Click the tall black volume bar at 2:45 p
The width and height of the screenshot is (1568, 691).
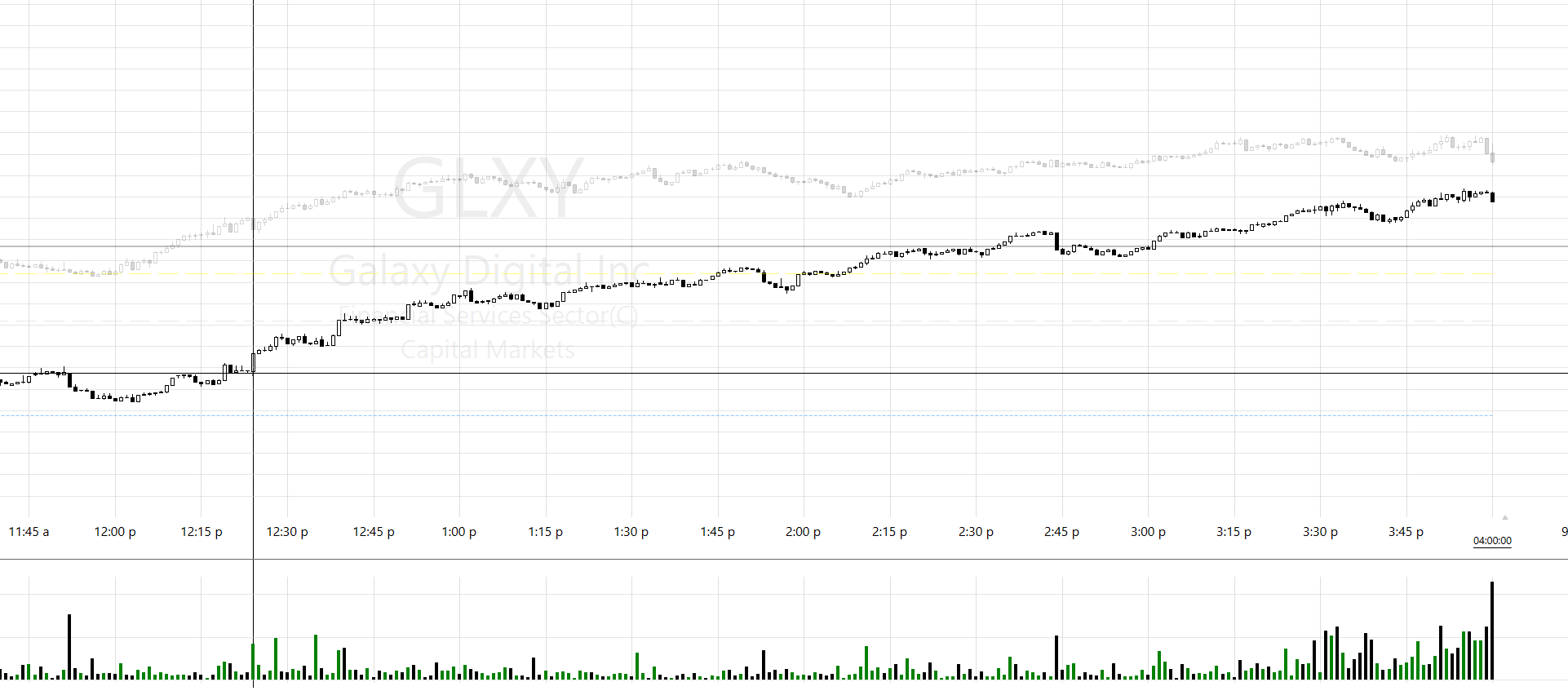coord(1056,657)
